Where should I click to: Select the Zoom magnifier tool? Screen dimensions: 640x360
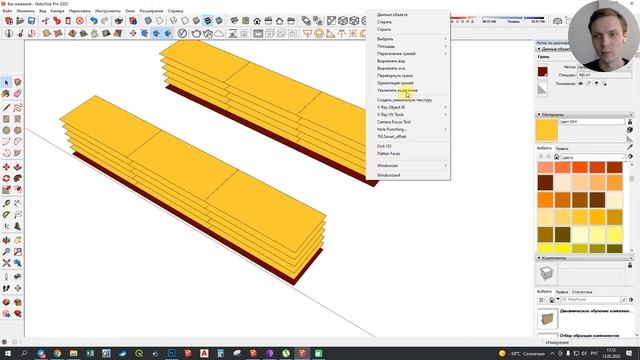pyautogui.click(x=6, y=252)
